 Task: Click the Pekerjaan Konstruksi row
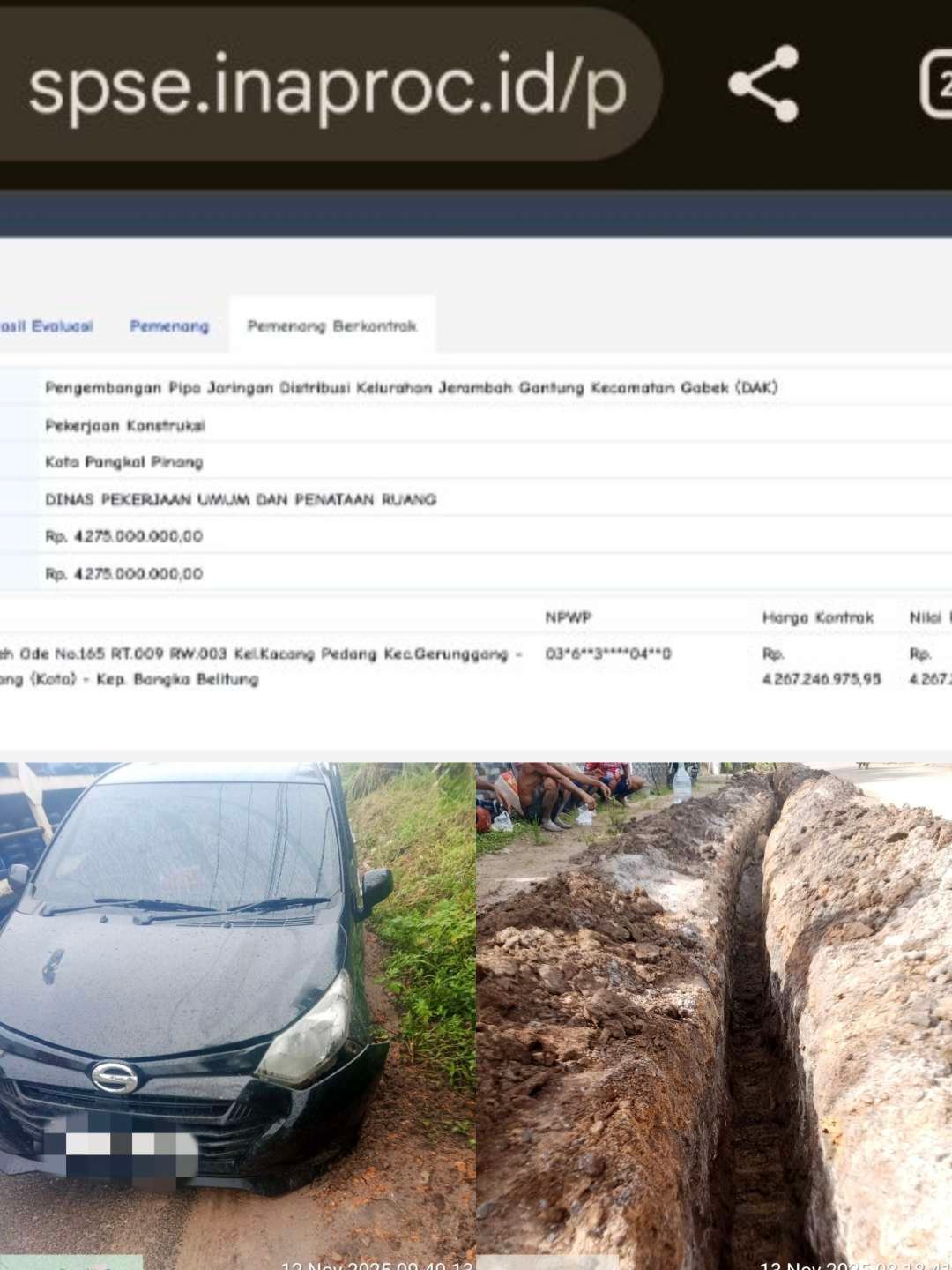pyautogui.click(x=125, y=426)
